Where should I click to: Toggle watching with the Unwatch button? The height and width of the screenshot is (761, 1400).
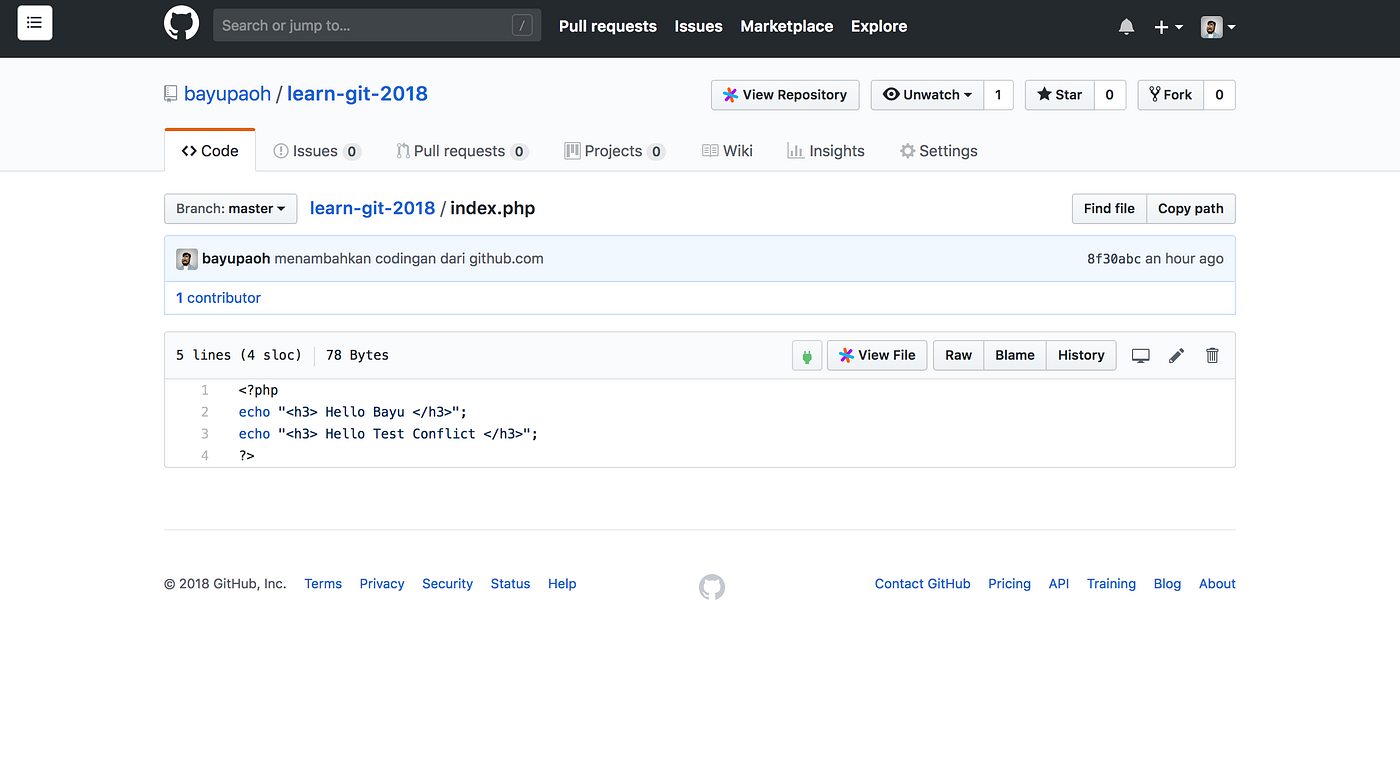[x=927, y=94]
